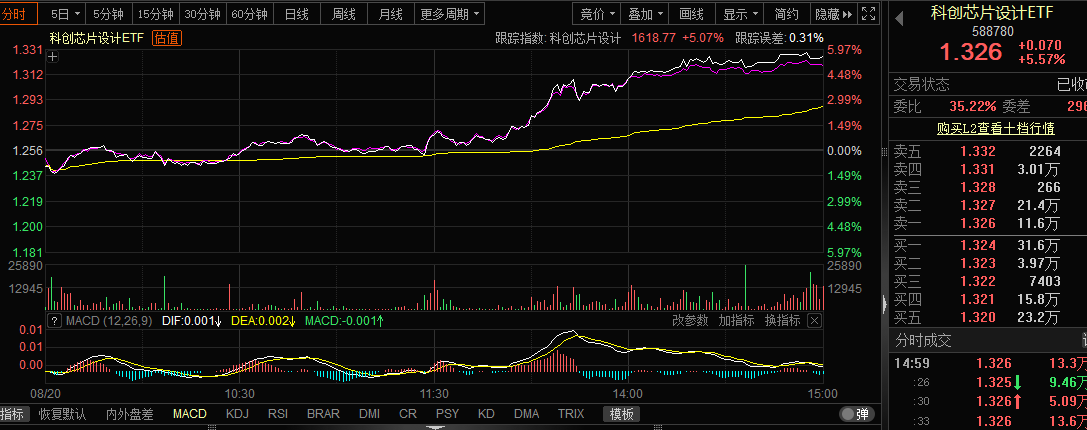Collapse the side panel using the divider arrow
Screen dimensions: 1087x430
[x=883, y=303]
